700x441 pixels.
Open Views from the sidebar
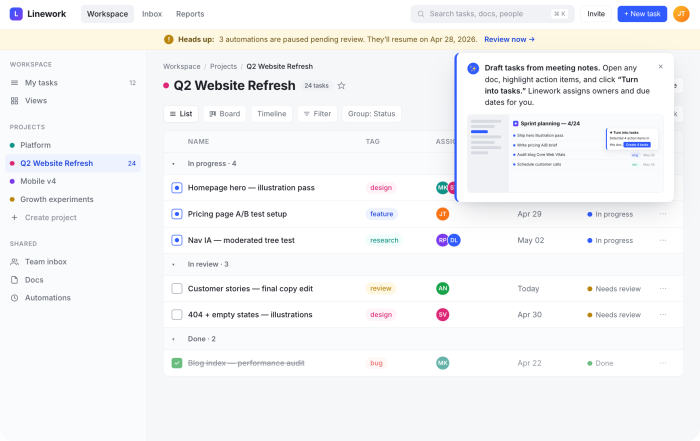click(x=36, y=100)
